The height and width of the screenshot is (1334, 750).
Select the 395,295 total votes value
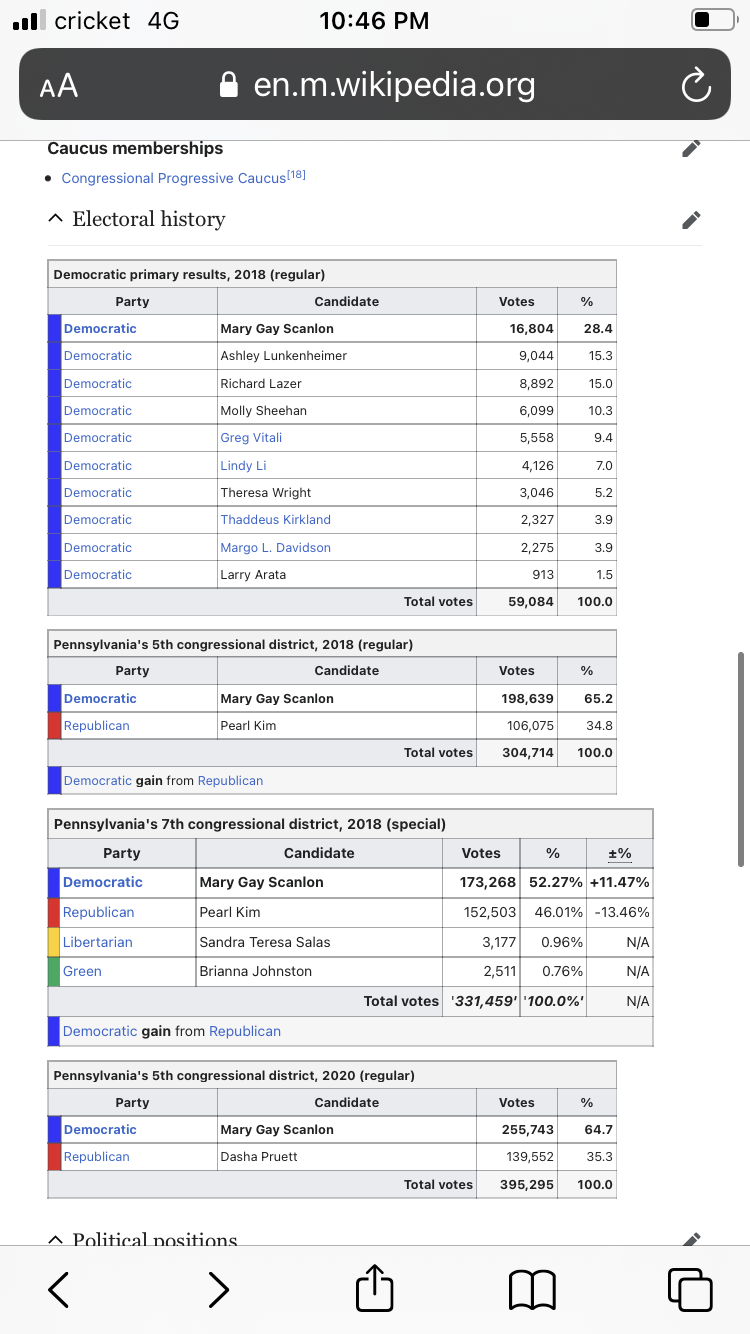coord(527,1185)
